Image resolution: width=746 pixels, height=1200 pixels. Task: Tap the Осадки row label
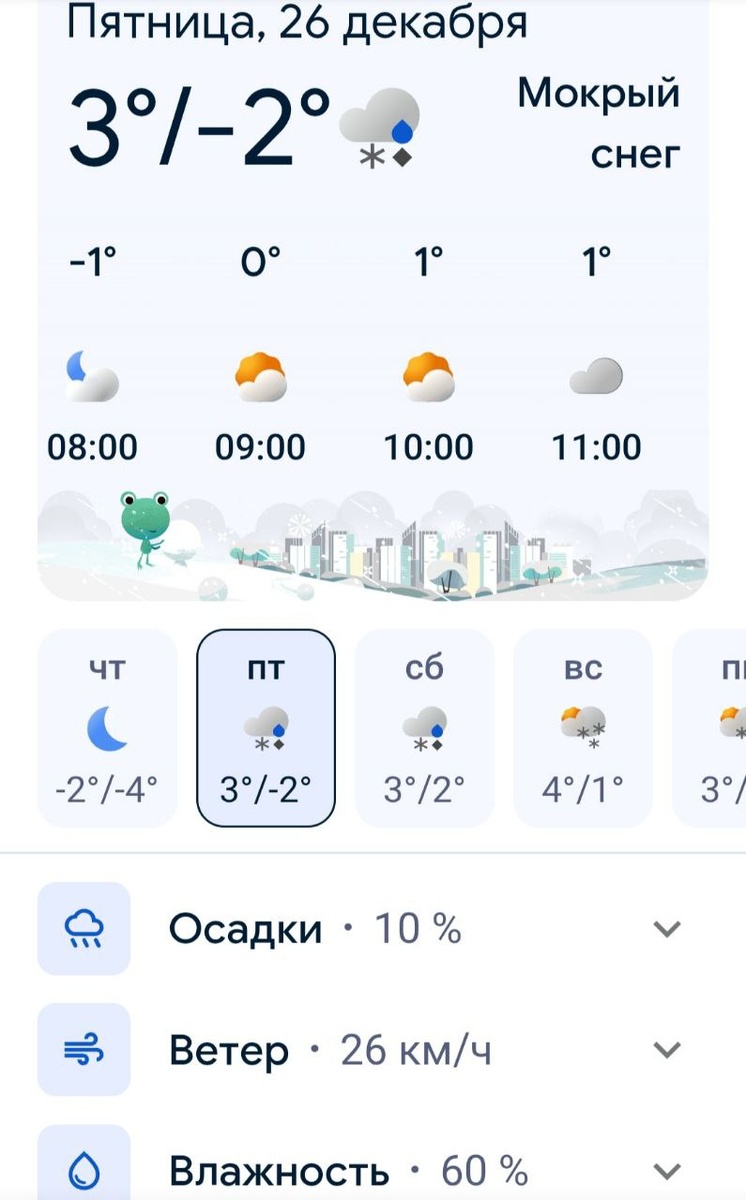245,929
